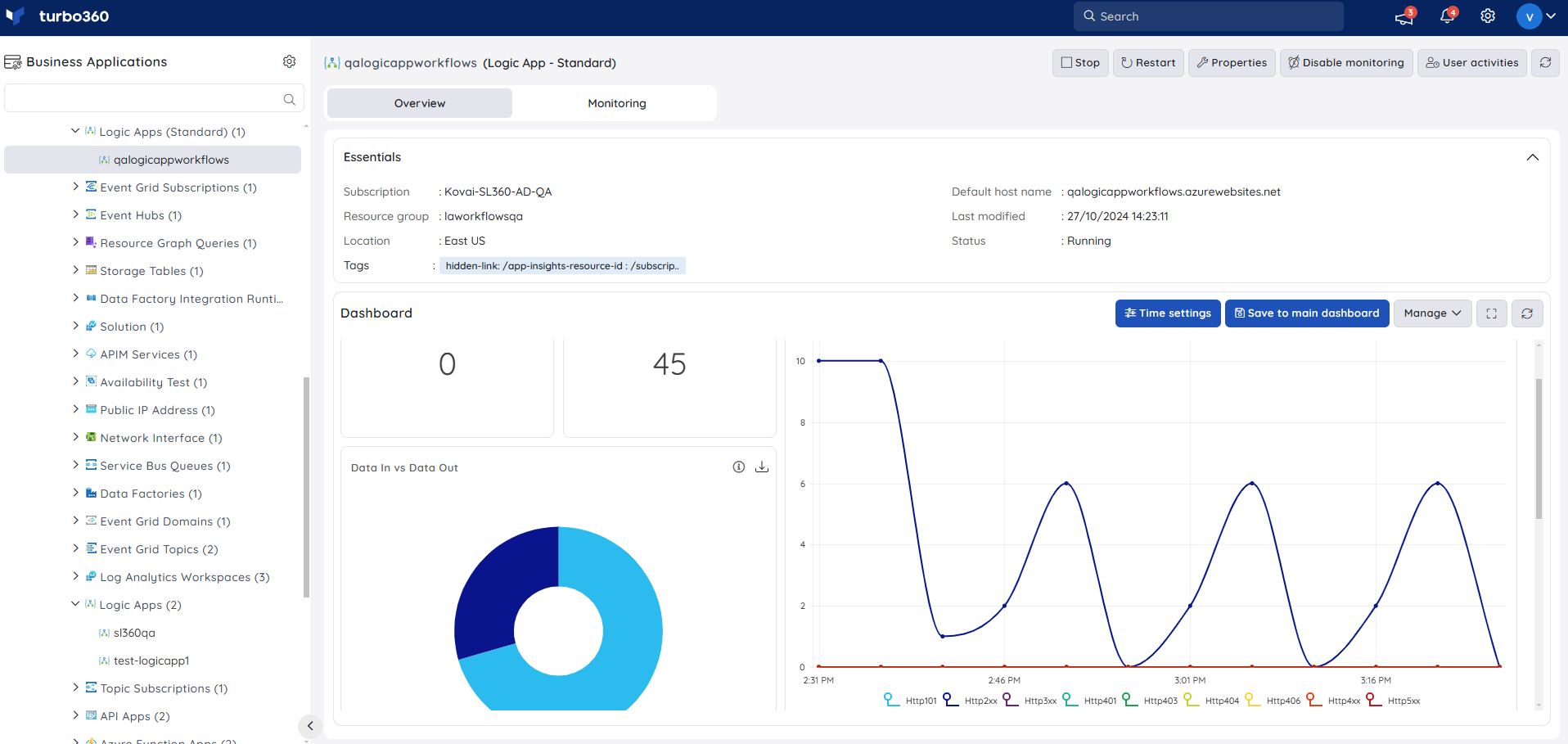Expand API Apps node
This screenshot has width=1568, height=744.
(x=75, y=715)
